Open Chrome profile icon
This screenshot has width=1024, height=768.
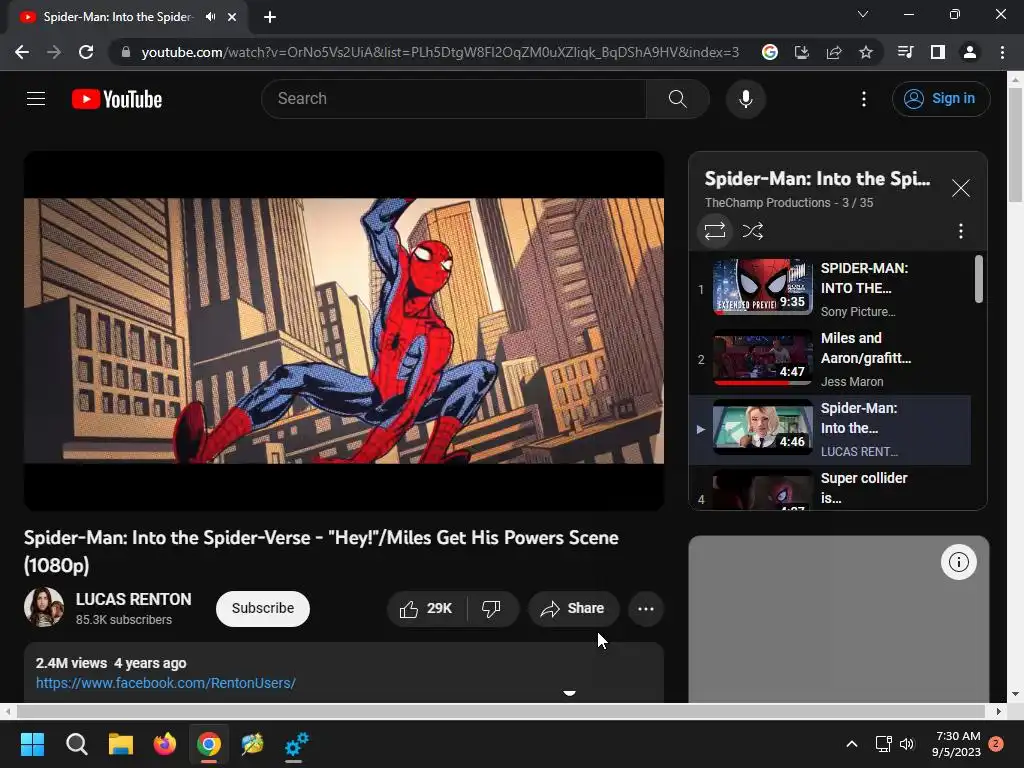(x=970, y=52)
